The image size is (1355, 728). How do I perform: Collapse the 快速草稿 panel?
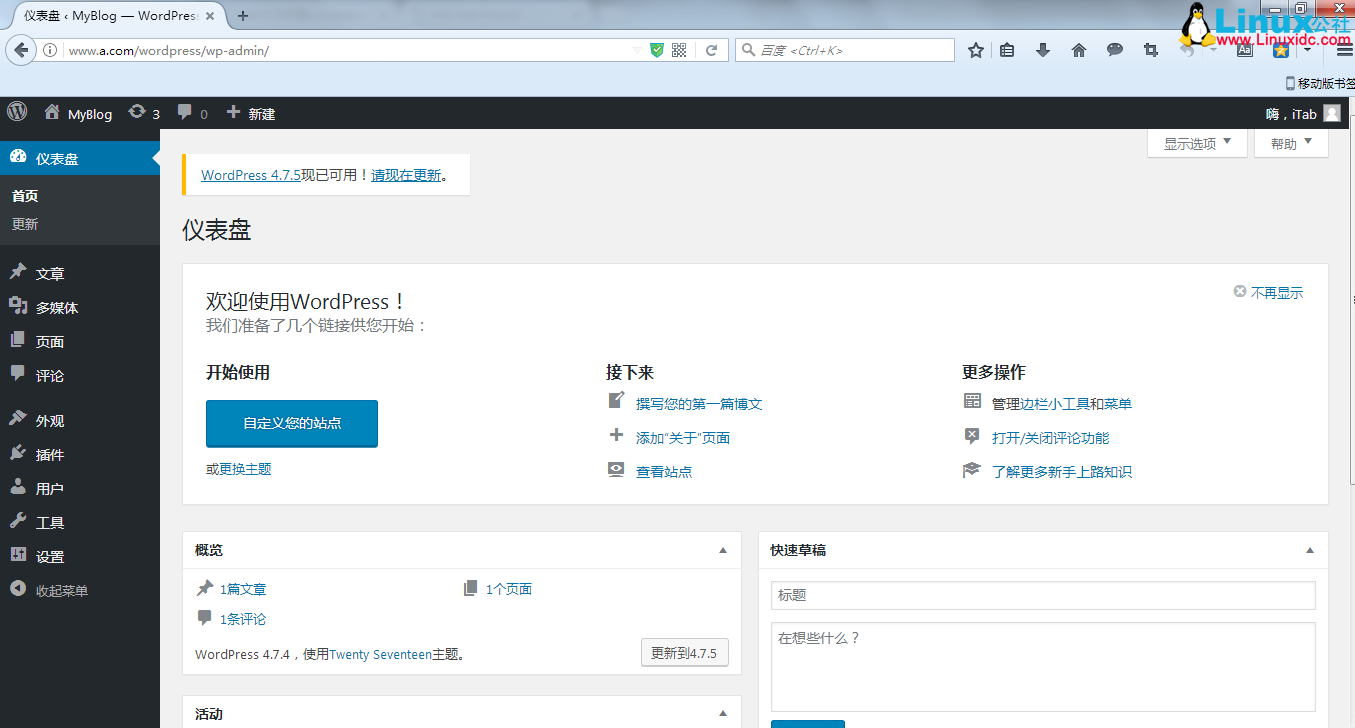coord(1309,550)
